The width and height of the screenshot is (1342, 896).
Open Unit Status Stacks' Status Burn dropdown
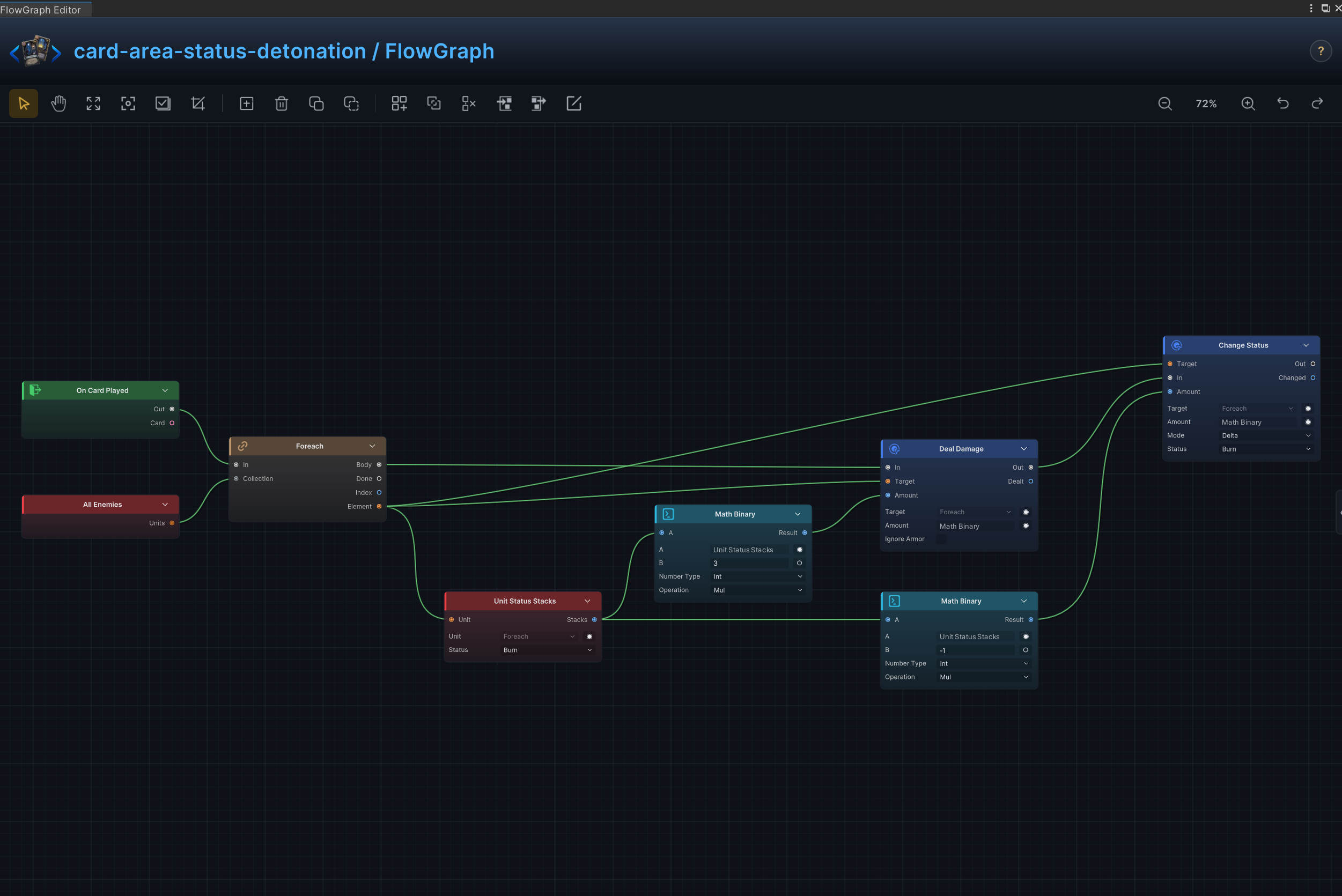point(548,650)
